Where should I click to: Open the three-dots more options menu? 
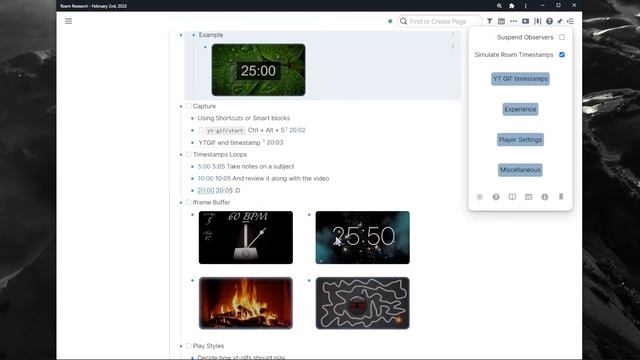click(513, 21)
